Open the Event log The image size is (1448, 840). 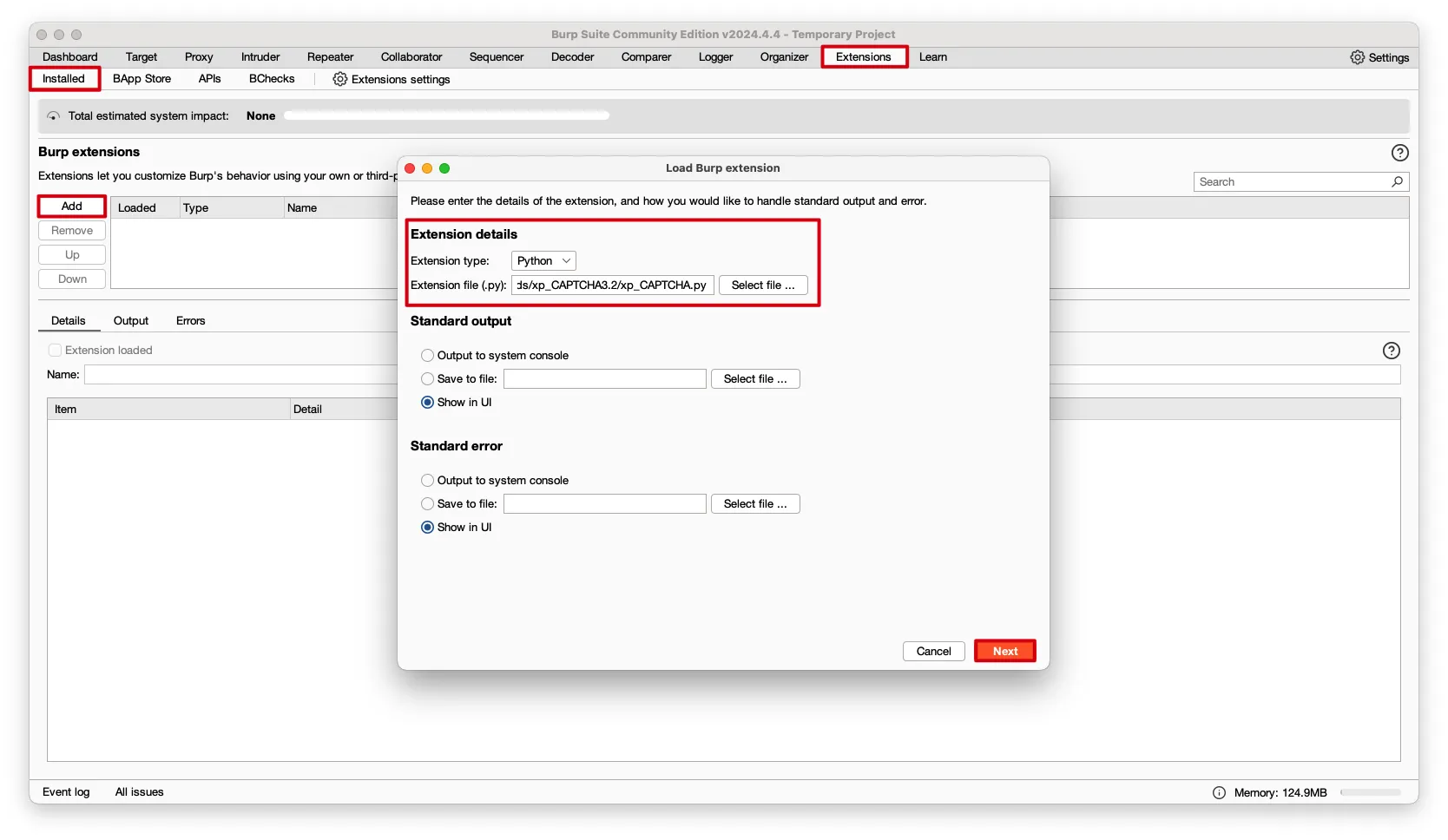pos(66,792)
